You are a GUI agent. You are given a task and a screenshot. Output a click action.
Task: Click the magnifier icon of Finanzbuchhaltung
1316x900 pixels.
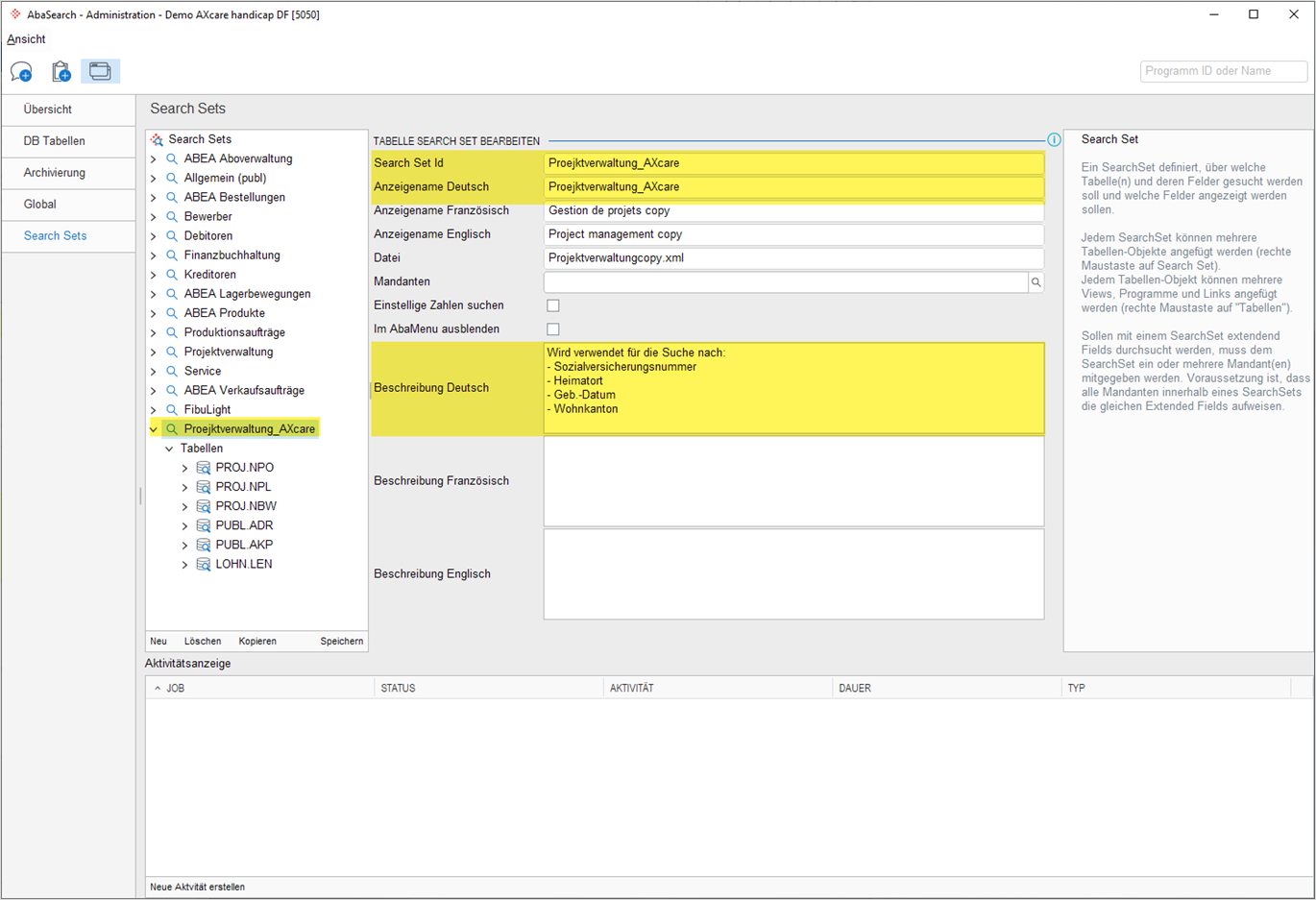click(x=172, y=255)
